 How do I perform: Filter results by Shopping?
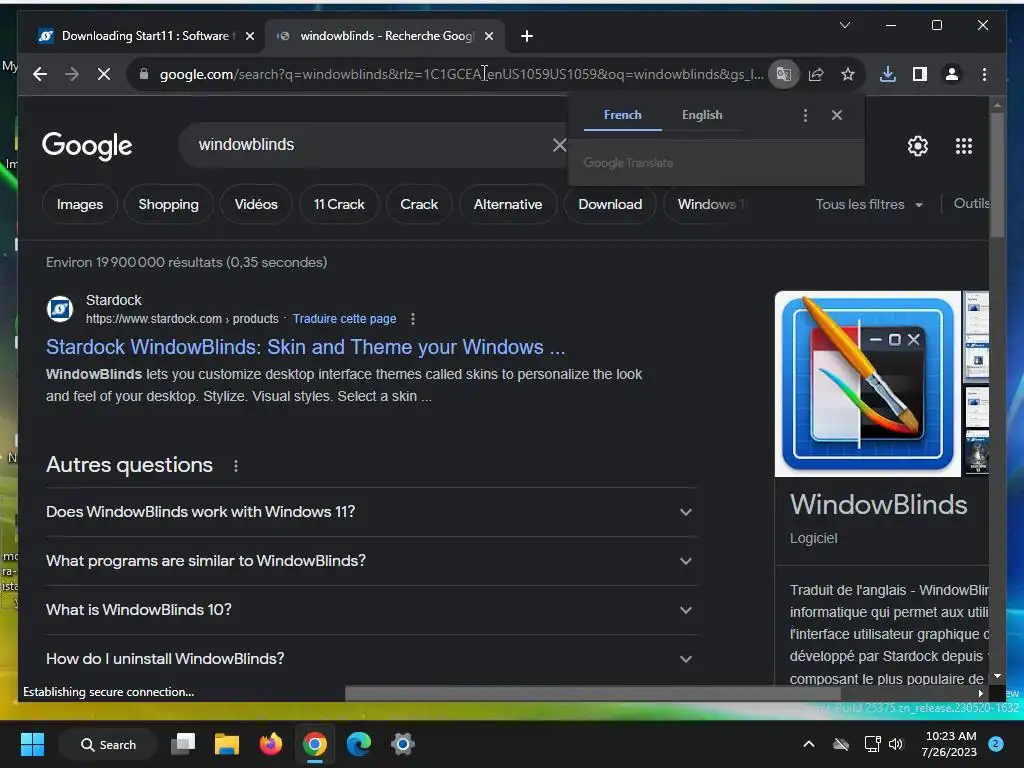(x=168, y=204)
